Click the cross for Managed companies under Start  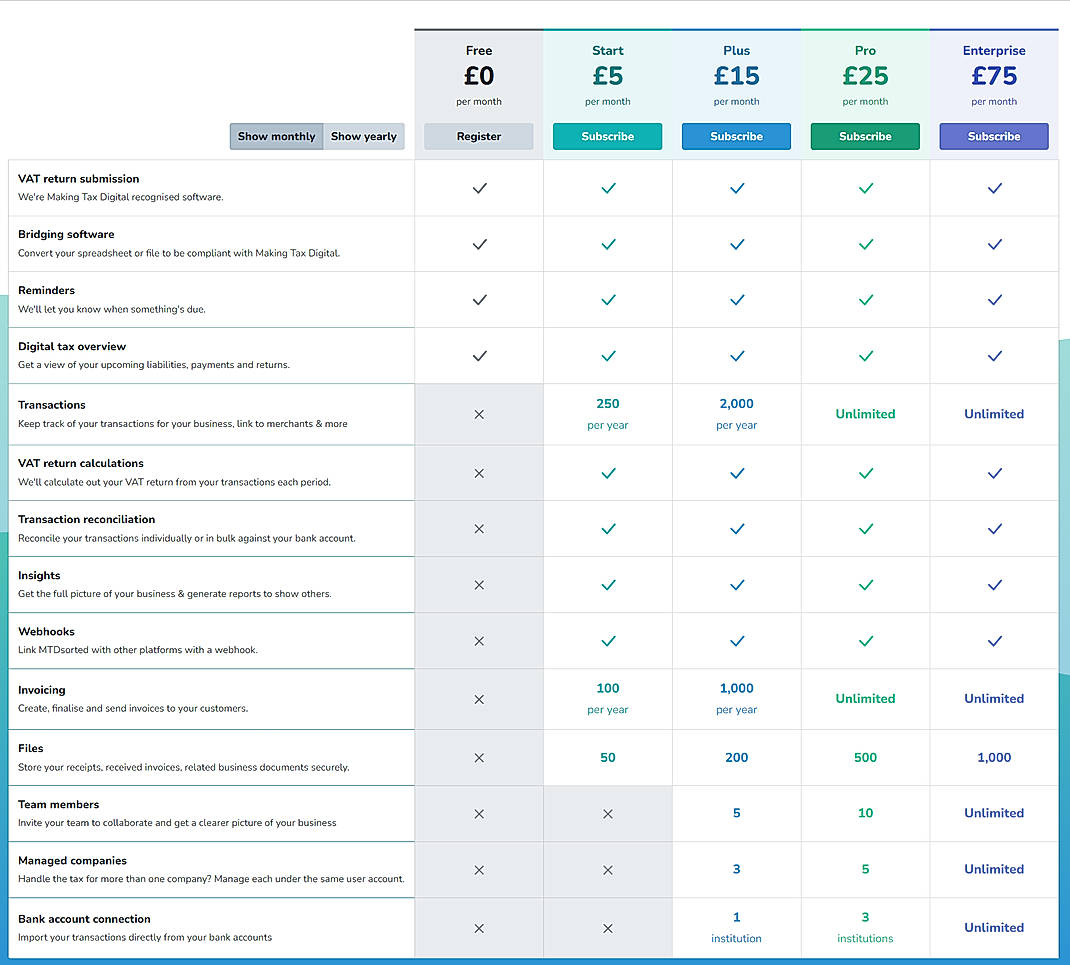pos(607,869)
